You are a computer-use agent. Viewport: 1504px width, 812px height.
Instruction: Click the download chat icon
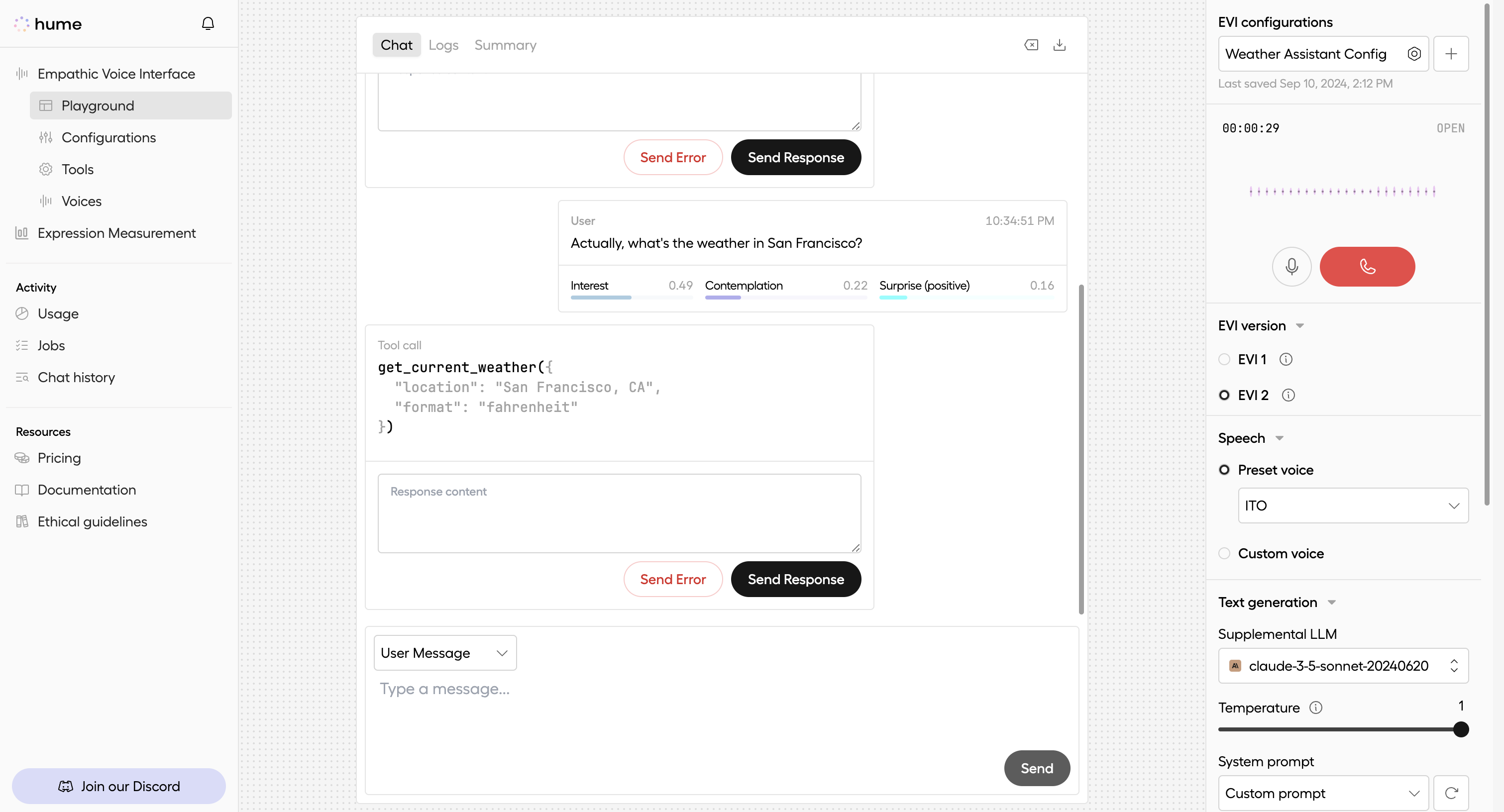1059,45
